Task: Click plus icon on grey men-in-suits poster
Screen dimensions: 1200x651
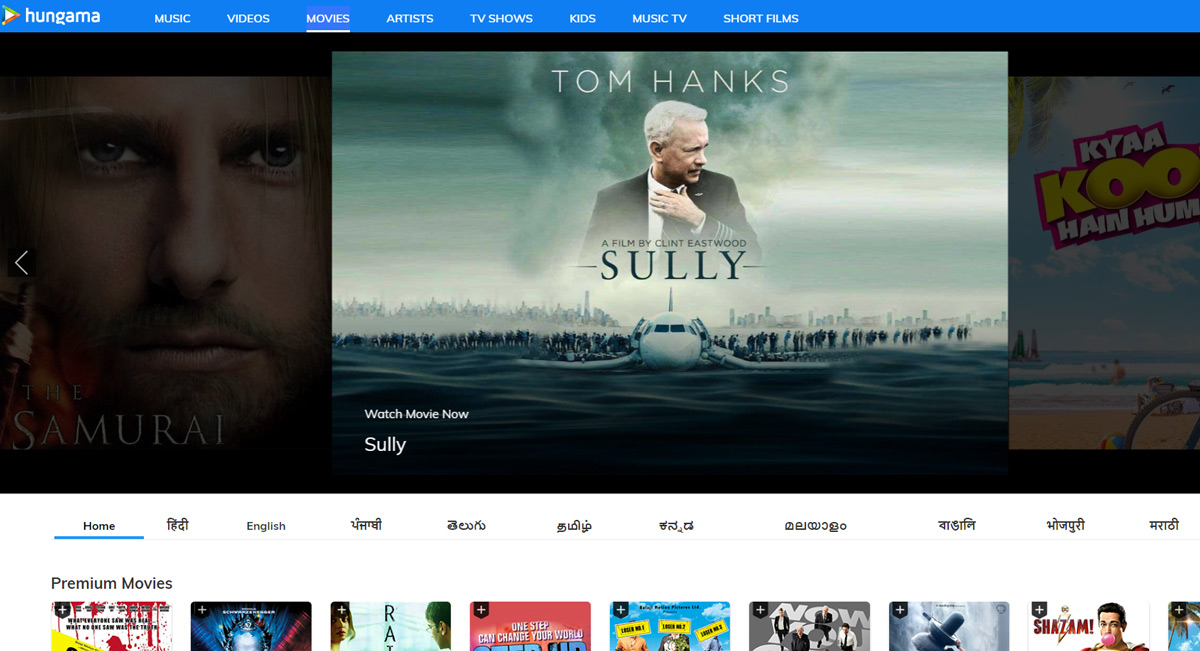Action: click(x=760, y=609)
